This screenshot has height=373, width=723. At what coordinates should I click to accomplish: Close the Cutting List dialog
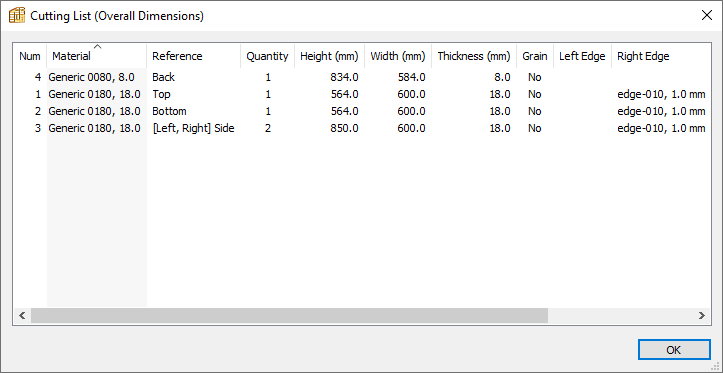pyautogui.click(x=706, y=15)
